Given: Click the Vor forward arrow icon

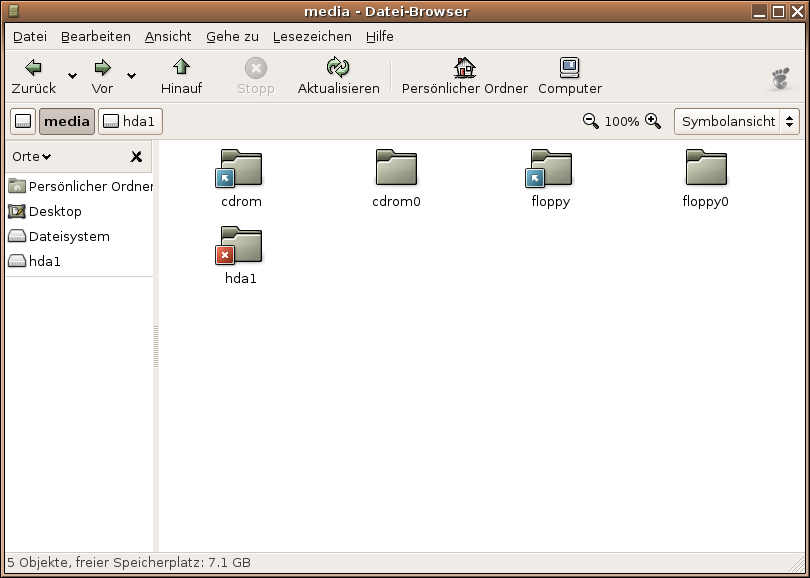Looking at the screenshot, I should 102,68.
